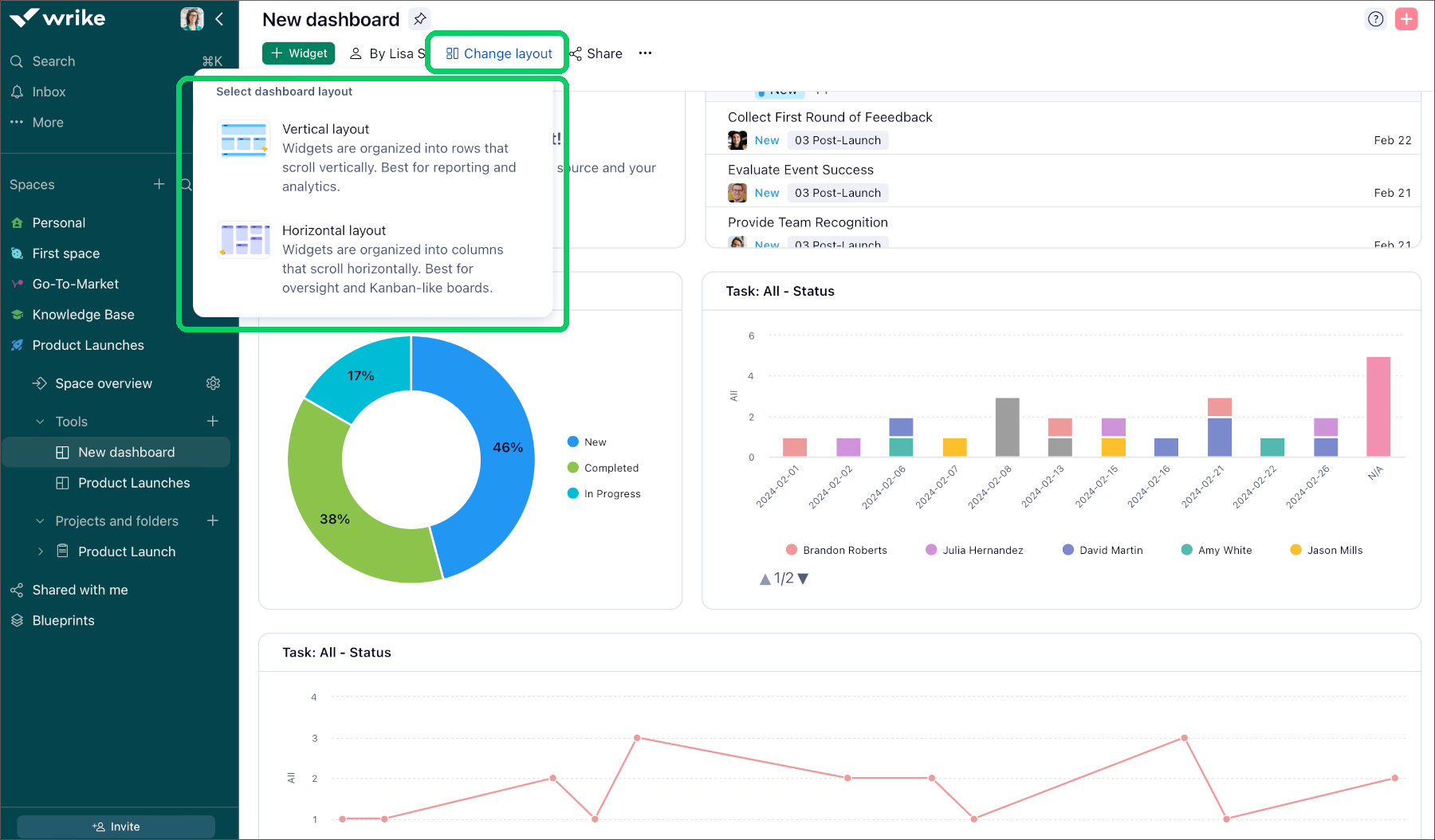1435x840 pixels.
Task: Collapse the left sidebar
Action: pyautogui.click(x=219, y=19)
